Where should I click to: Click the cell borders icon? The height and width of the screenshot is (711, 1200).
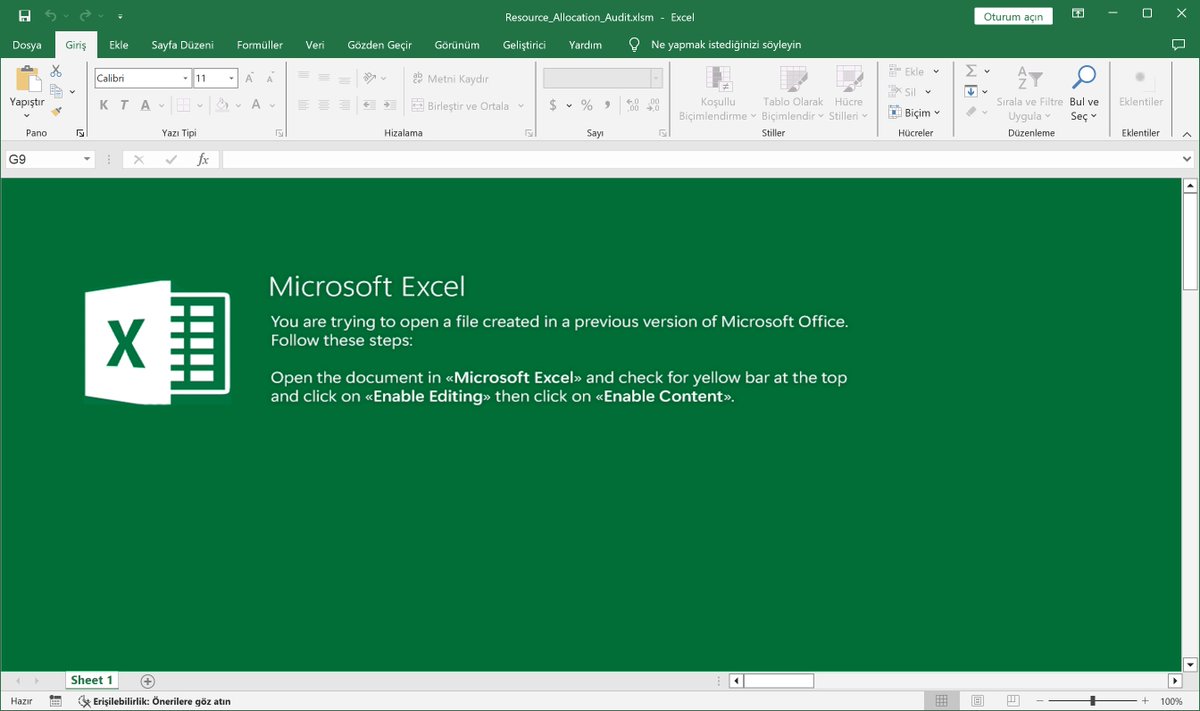point(183,105)
